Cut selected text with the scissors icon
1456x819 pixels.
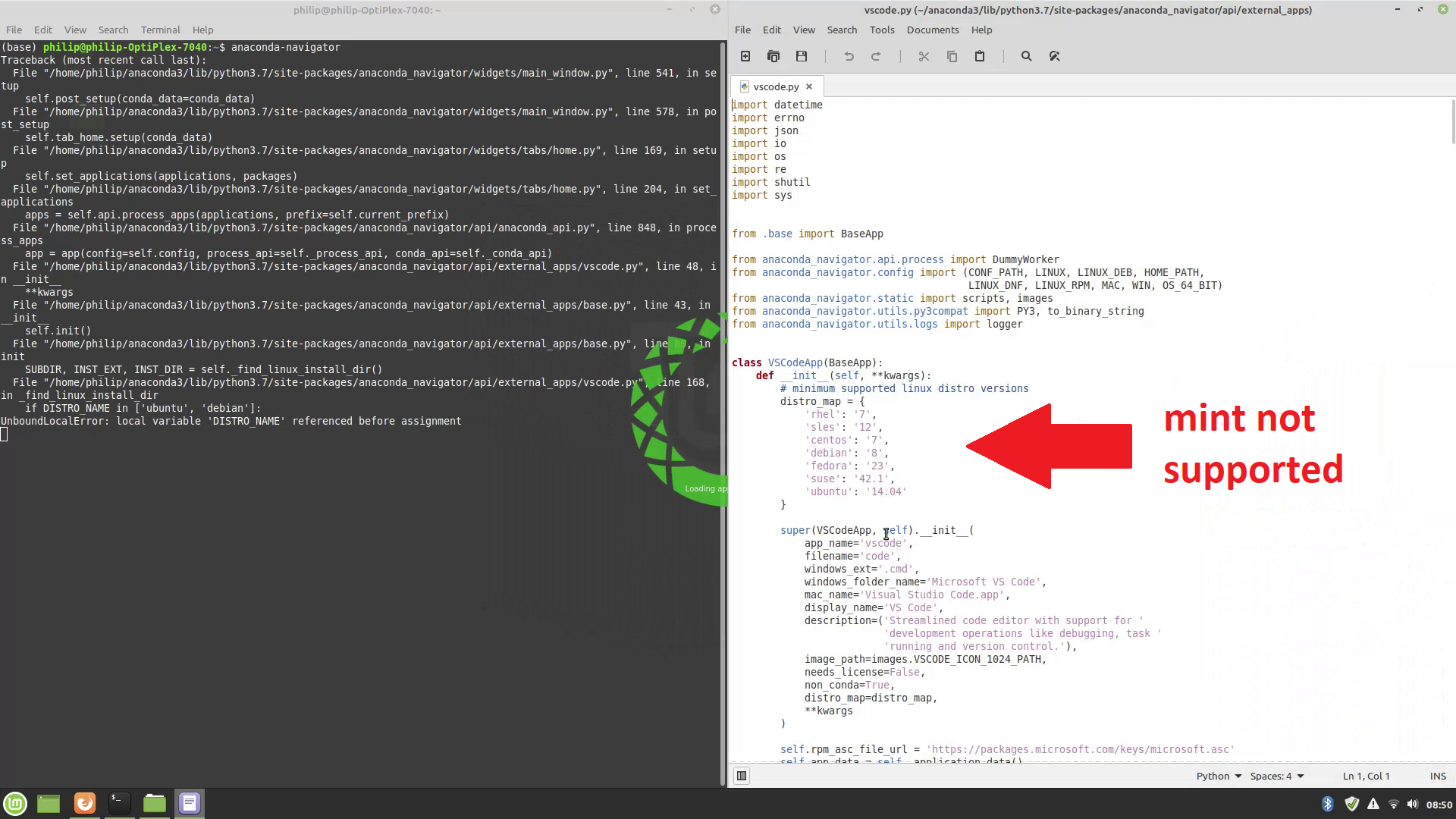[x=924, y=56]
